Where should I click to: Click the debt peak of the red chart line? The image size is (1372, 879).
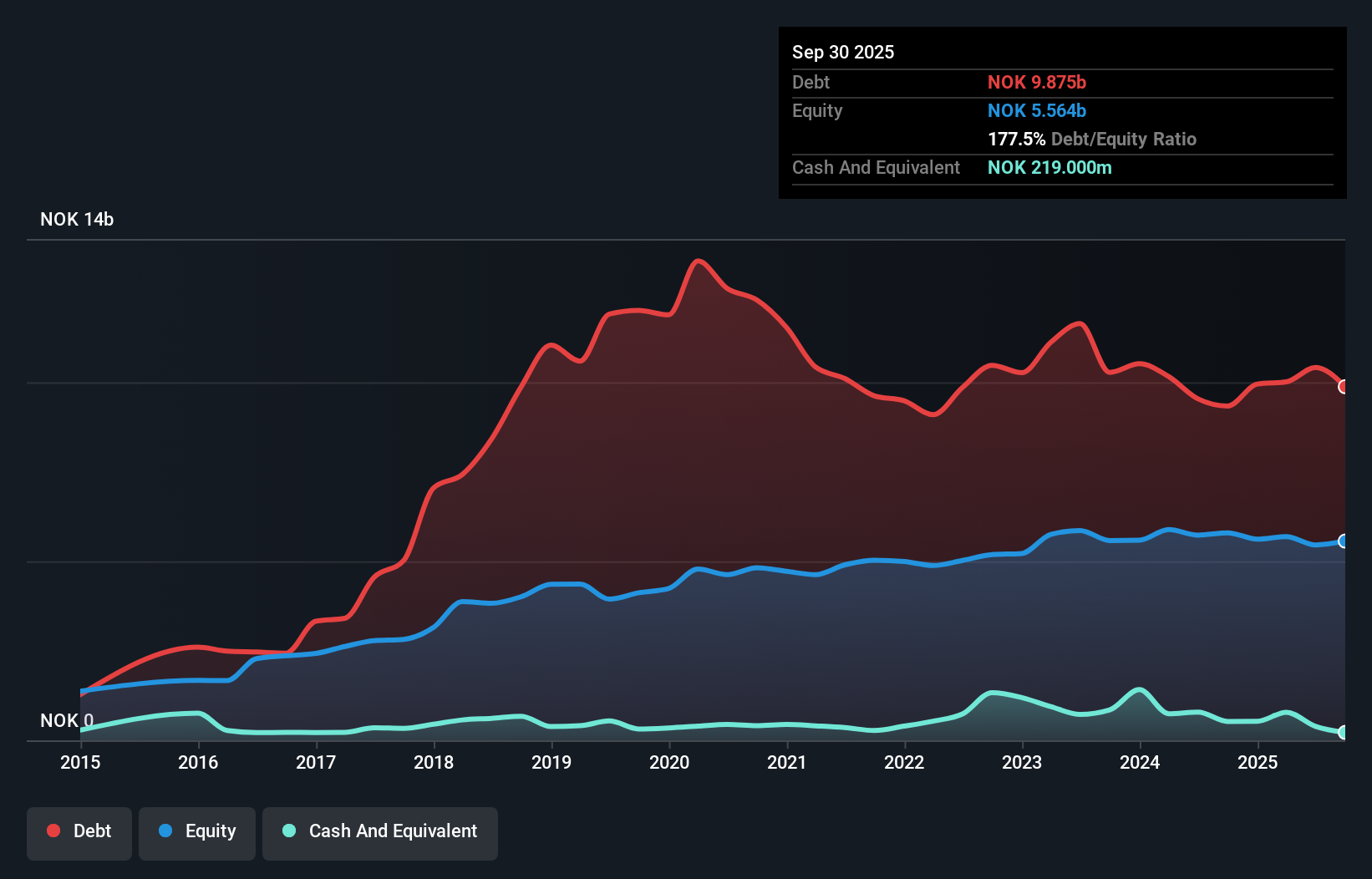click(699, 261)
